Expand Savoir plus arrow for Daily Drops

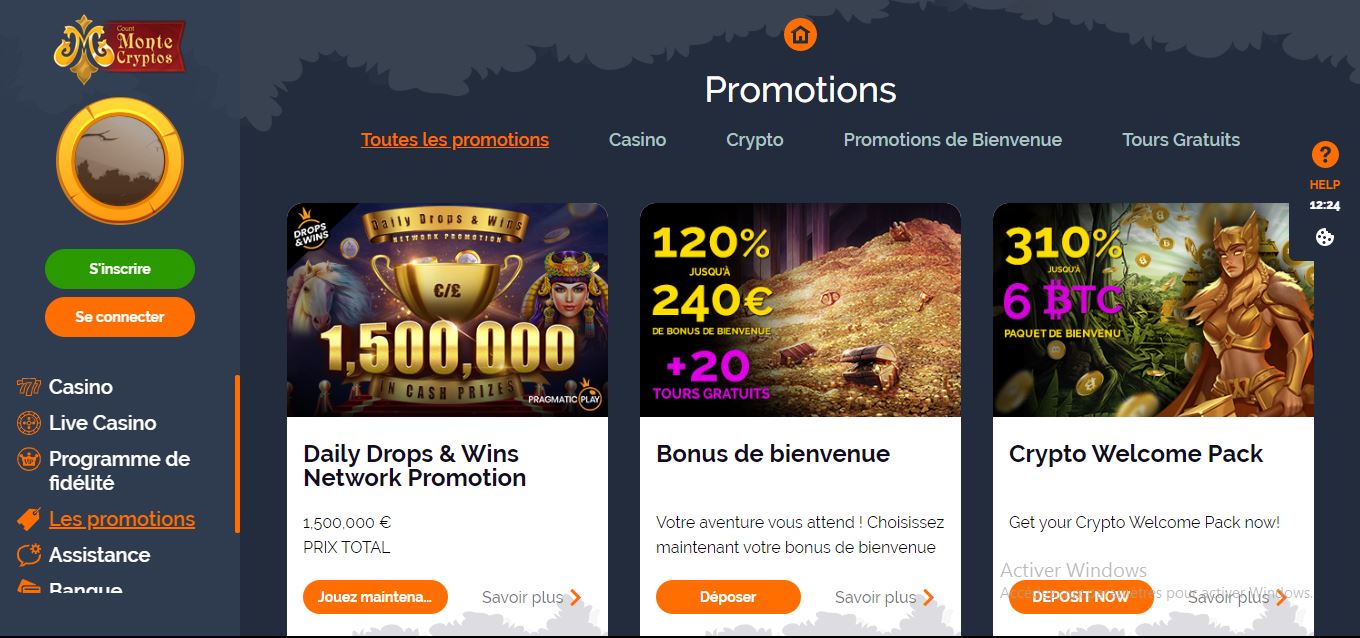tap(575, 598)
